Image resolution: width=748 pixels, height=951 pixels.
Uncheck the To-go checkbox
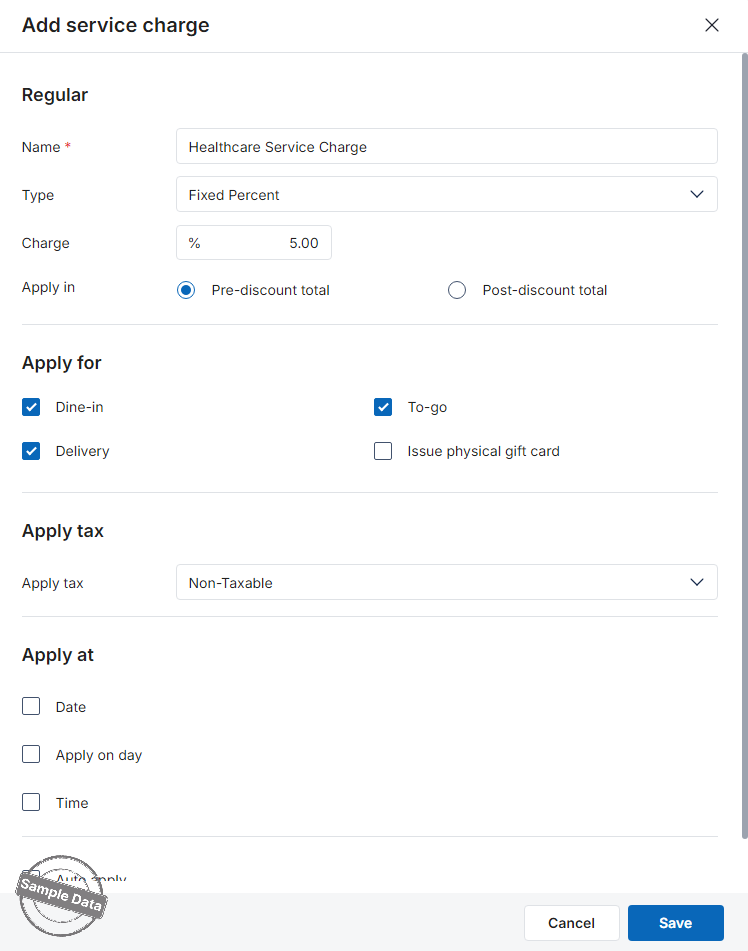click(383, 407)
